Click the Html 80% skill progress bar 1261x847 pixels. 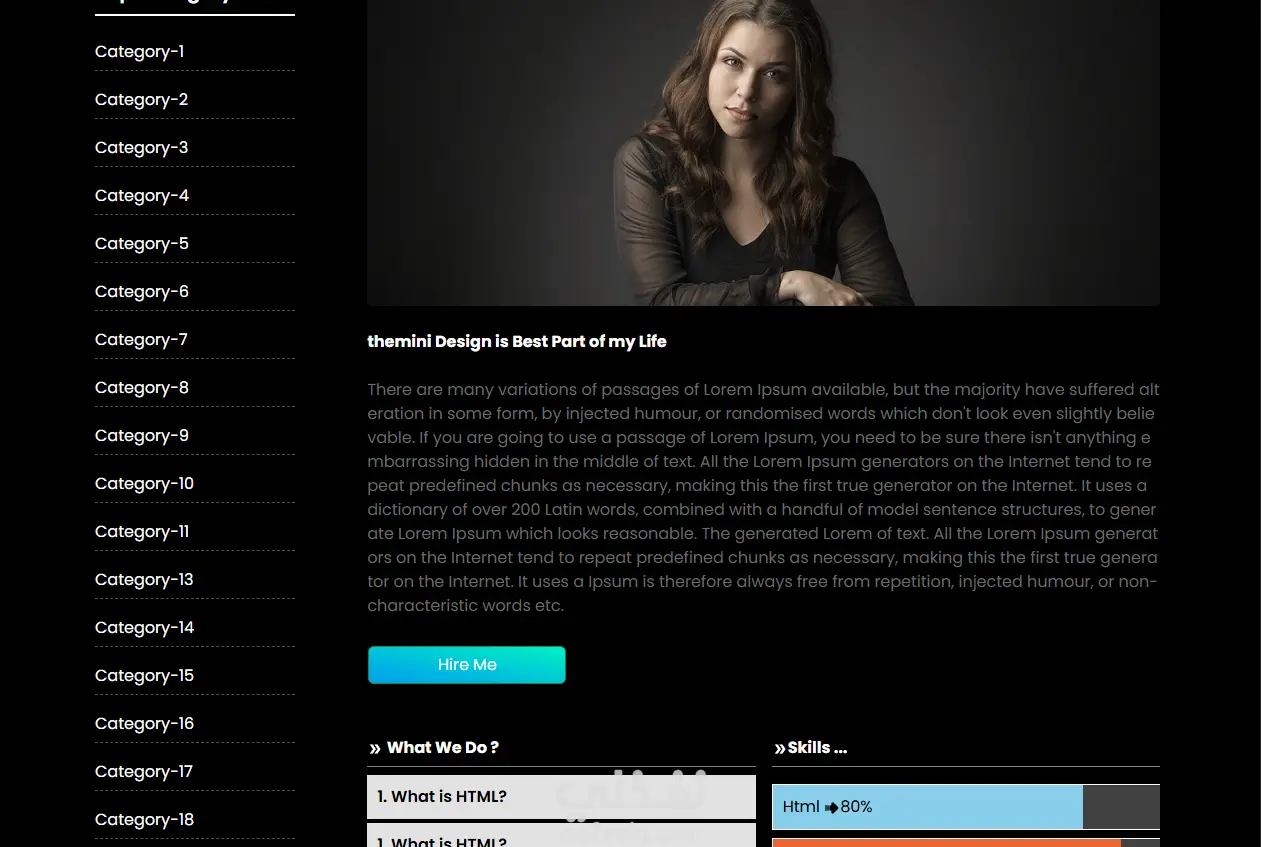(966, 807)
